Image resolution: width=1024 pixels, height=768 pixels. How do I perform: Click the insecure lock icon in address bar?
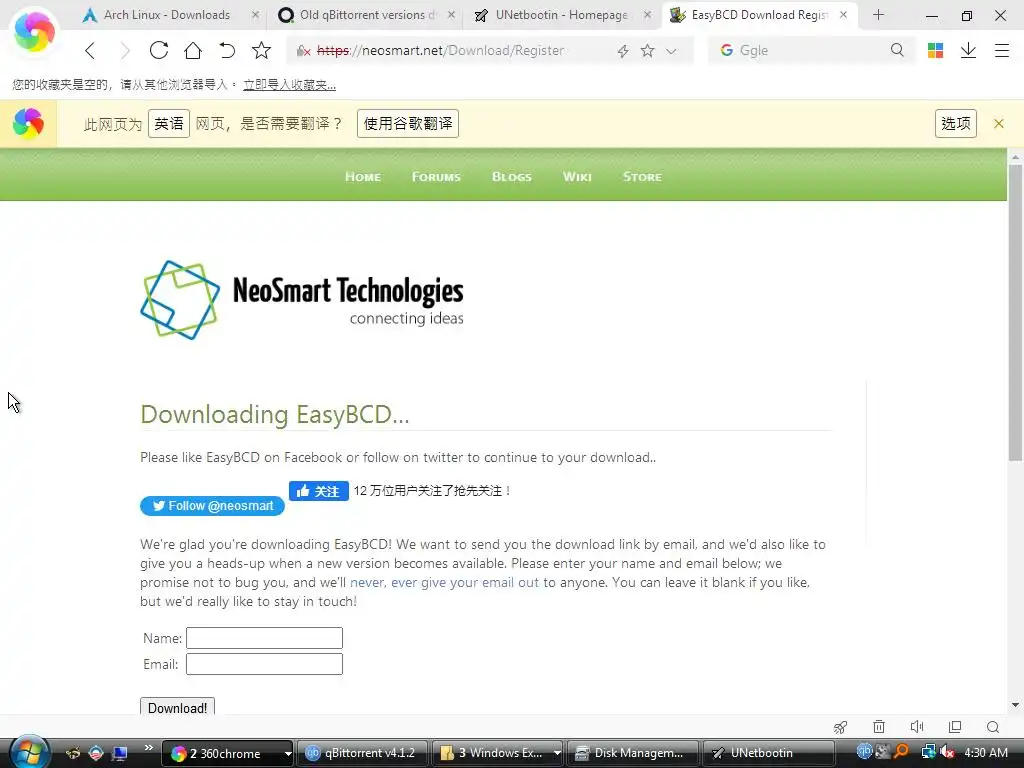(x=303, y=51)
